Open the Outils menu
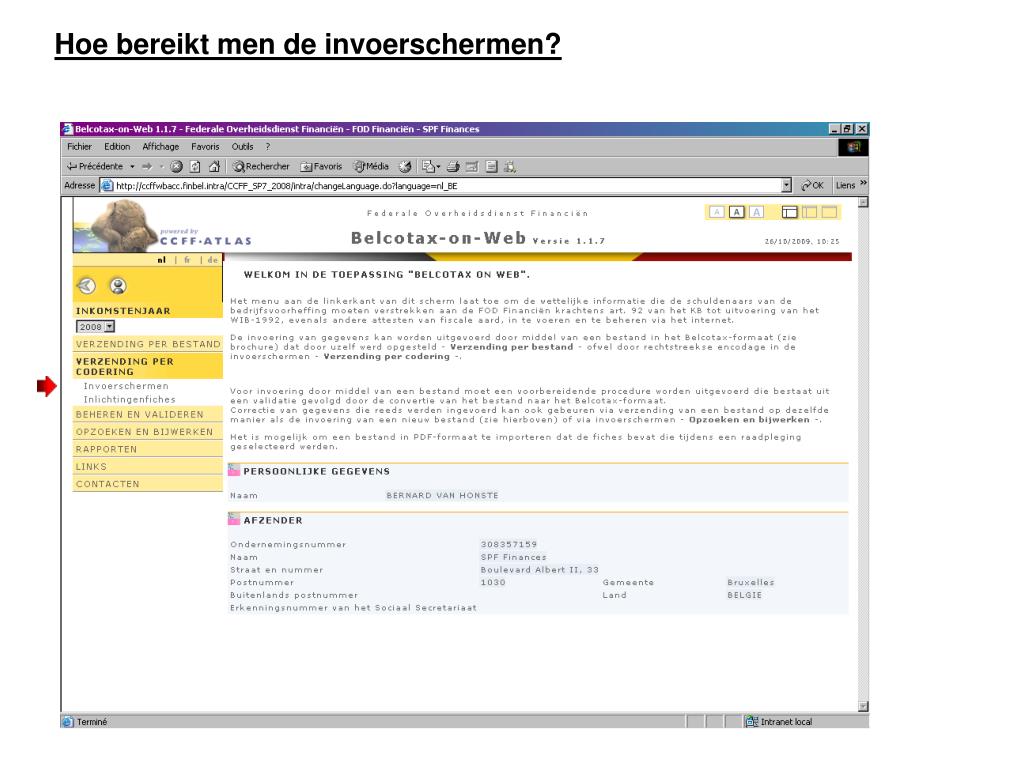 coord(242,147)
